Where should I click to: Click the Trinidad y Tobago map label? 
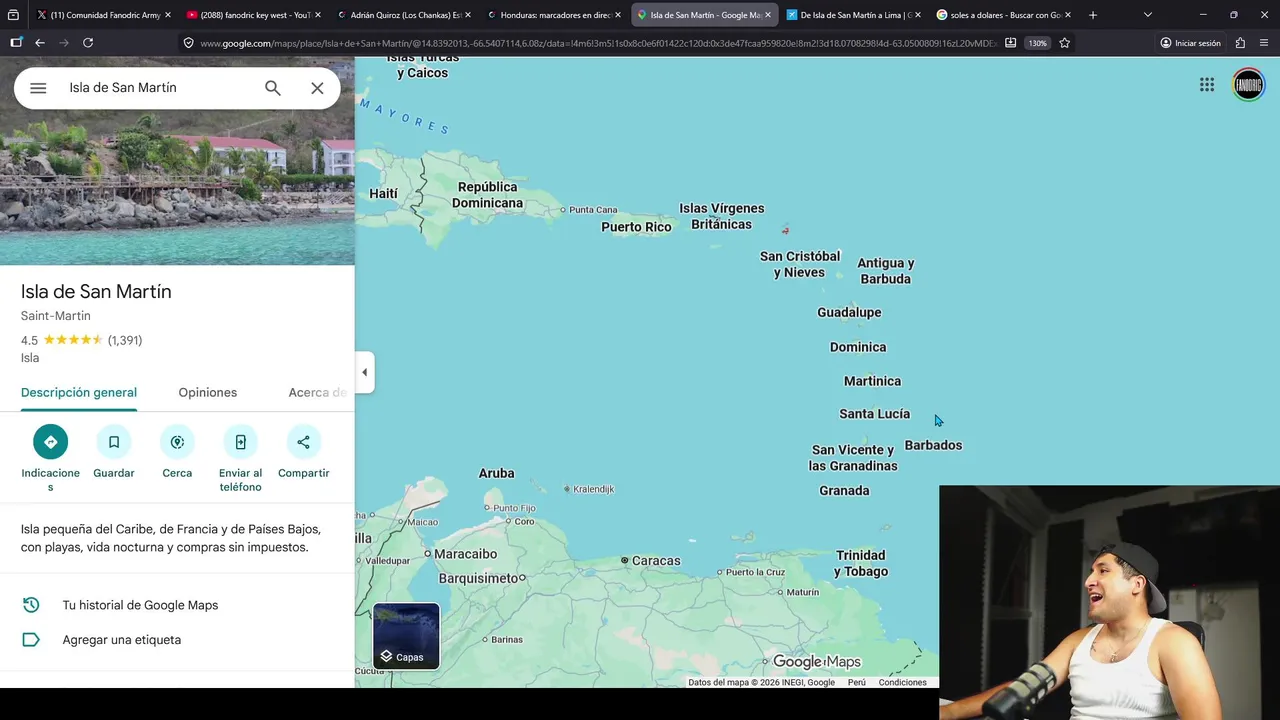861,563
